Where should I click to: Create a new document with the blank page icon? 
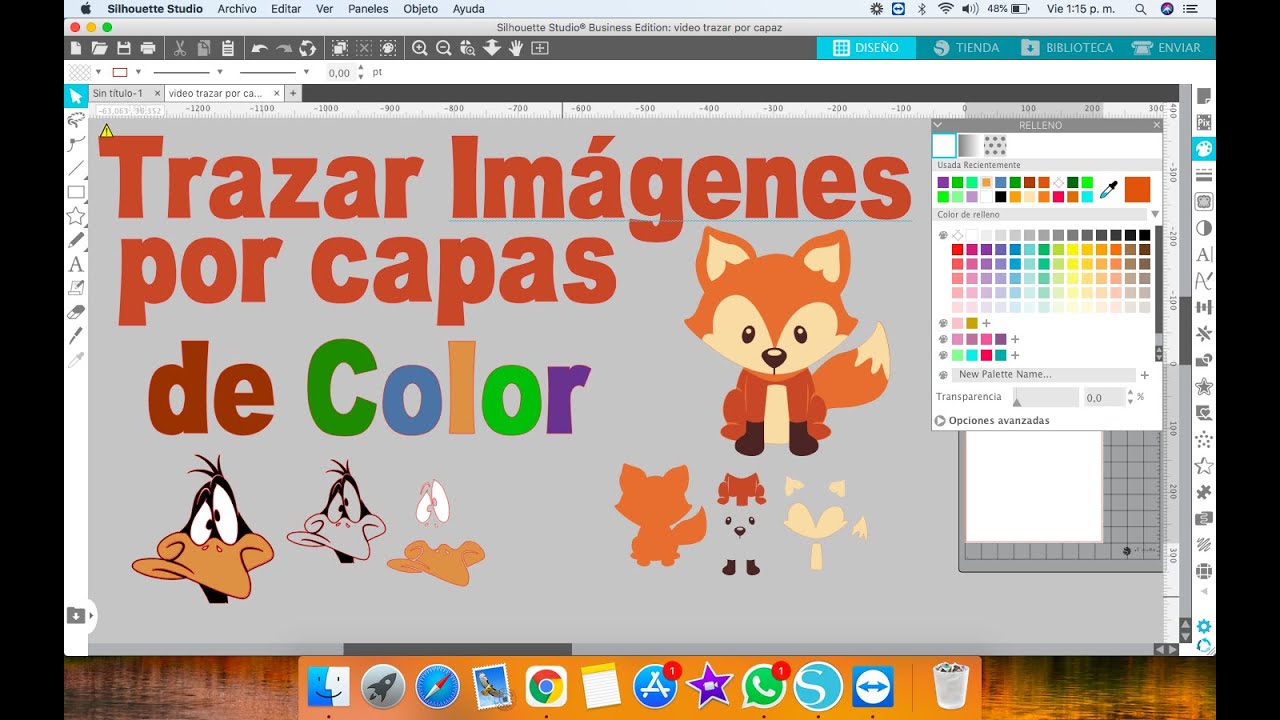tap(76, 48)
